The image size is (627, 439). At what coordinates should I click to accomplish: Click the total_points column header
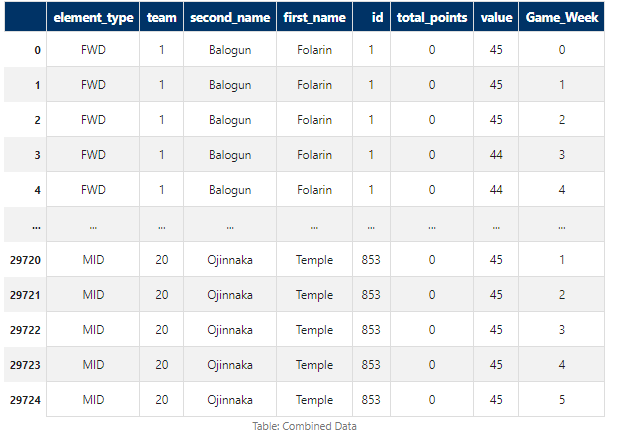432,18
